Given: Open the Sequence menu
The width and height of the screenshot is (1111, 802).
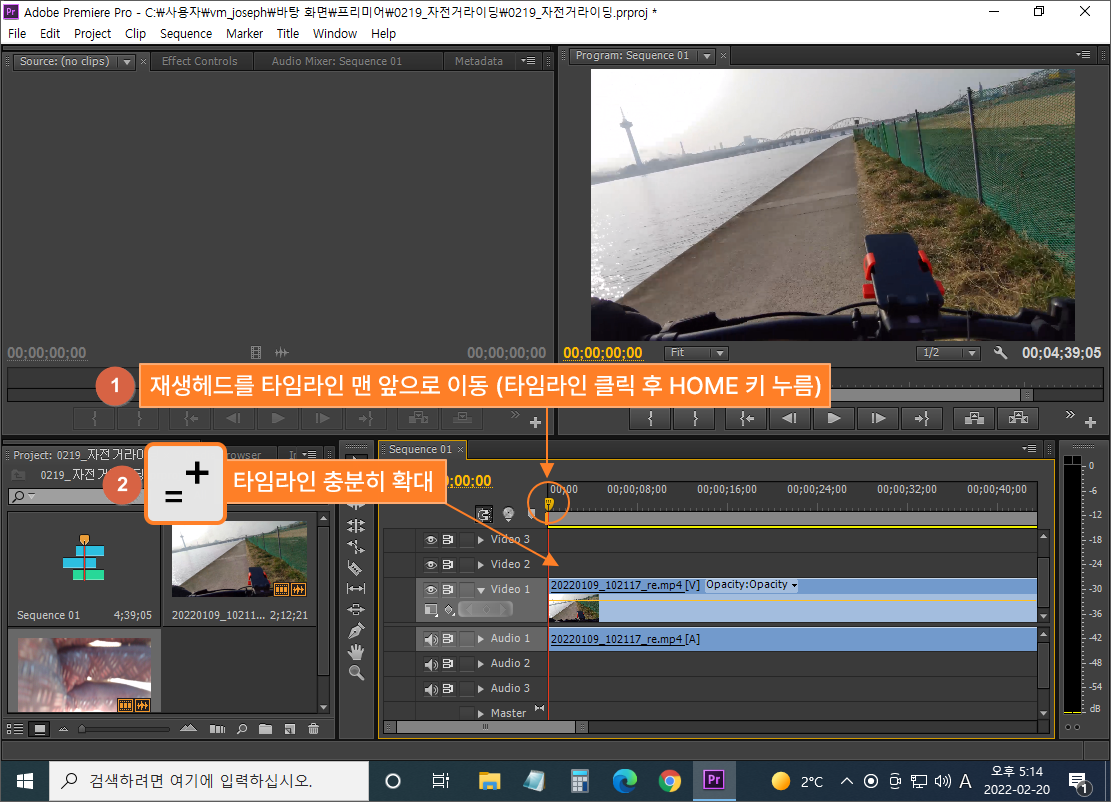Looking at the screenshot, I should click(x=186, y=33).
